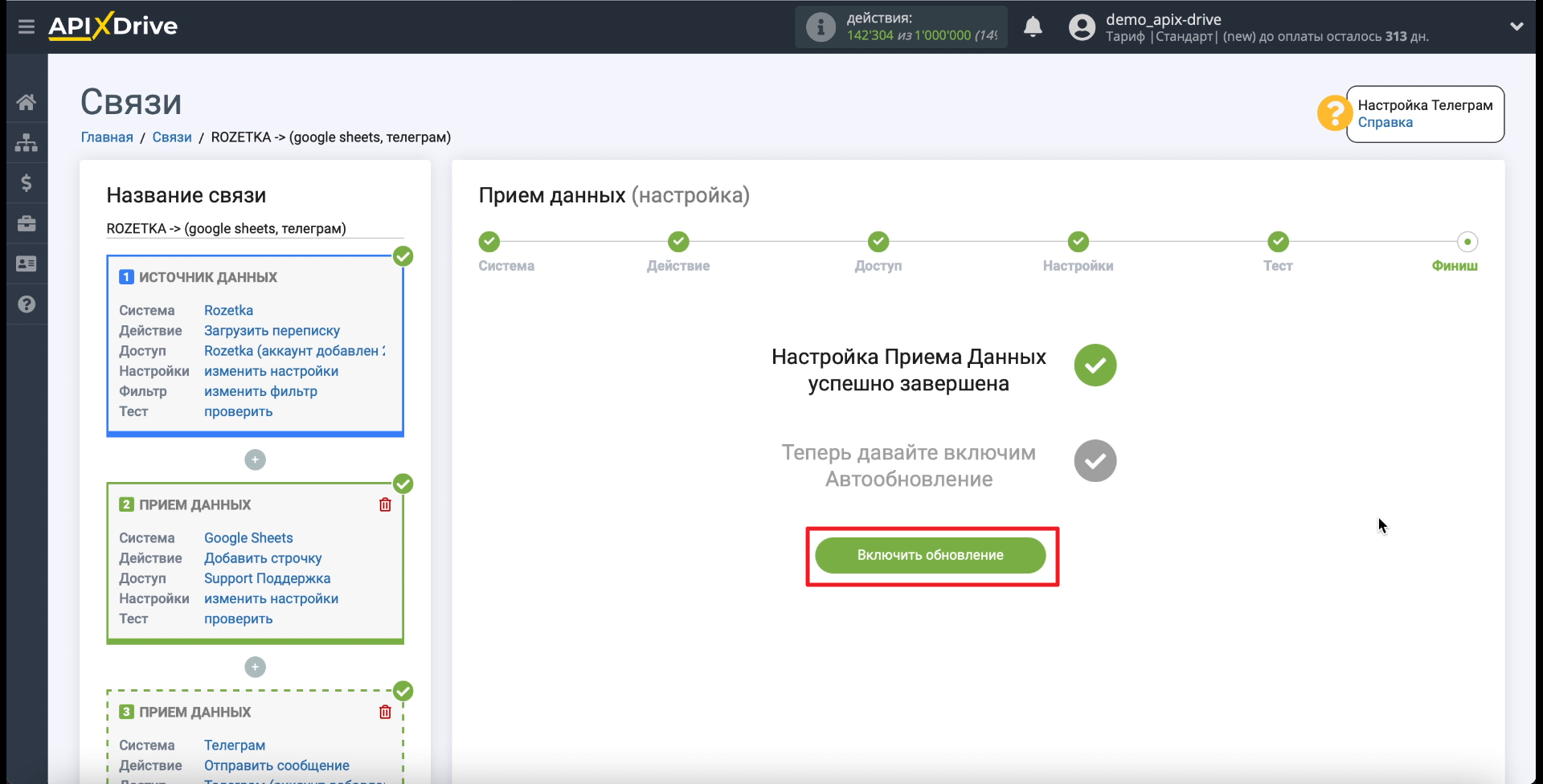The image size is (1543, 784).
Task: Open Rozetka account access link
Action: 294,351
